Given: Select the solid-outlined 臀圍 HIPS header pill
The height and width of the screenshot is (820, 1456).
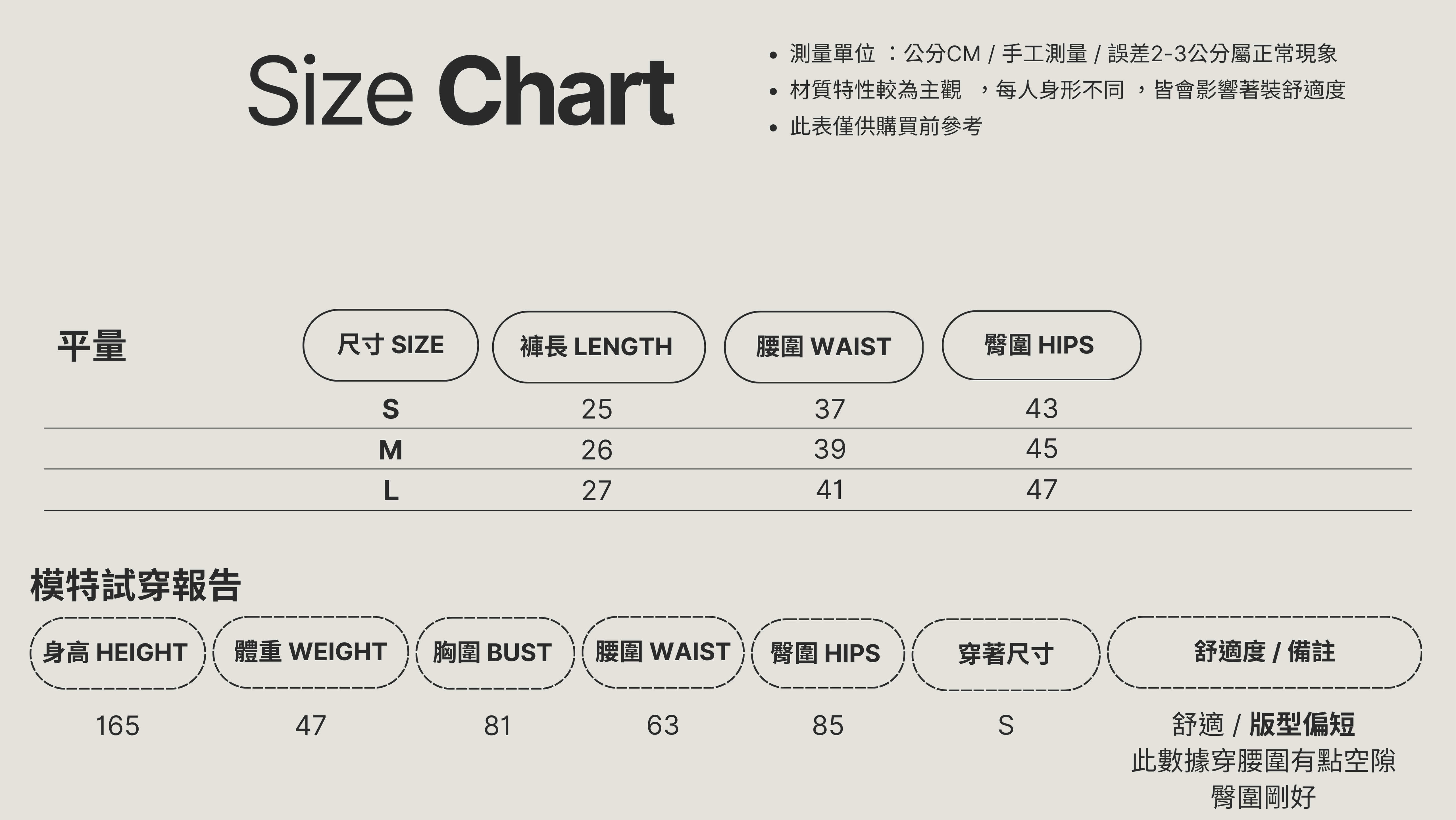Looking at the screenshot, I should point(1041,345).
